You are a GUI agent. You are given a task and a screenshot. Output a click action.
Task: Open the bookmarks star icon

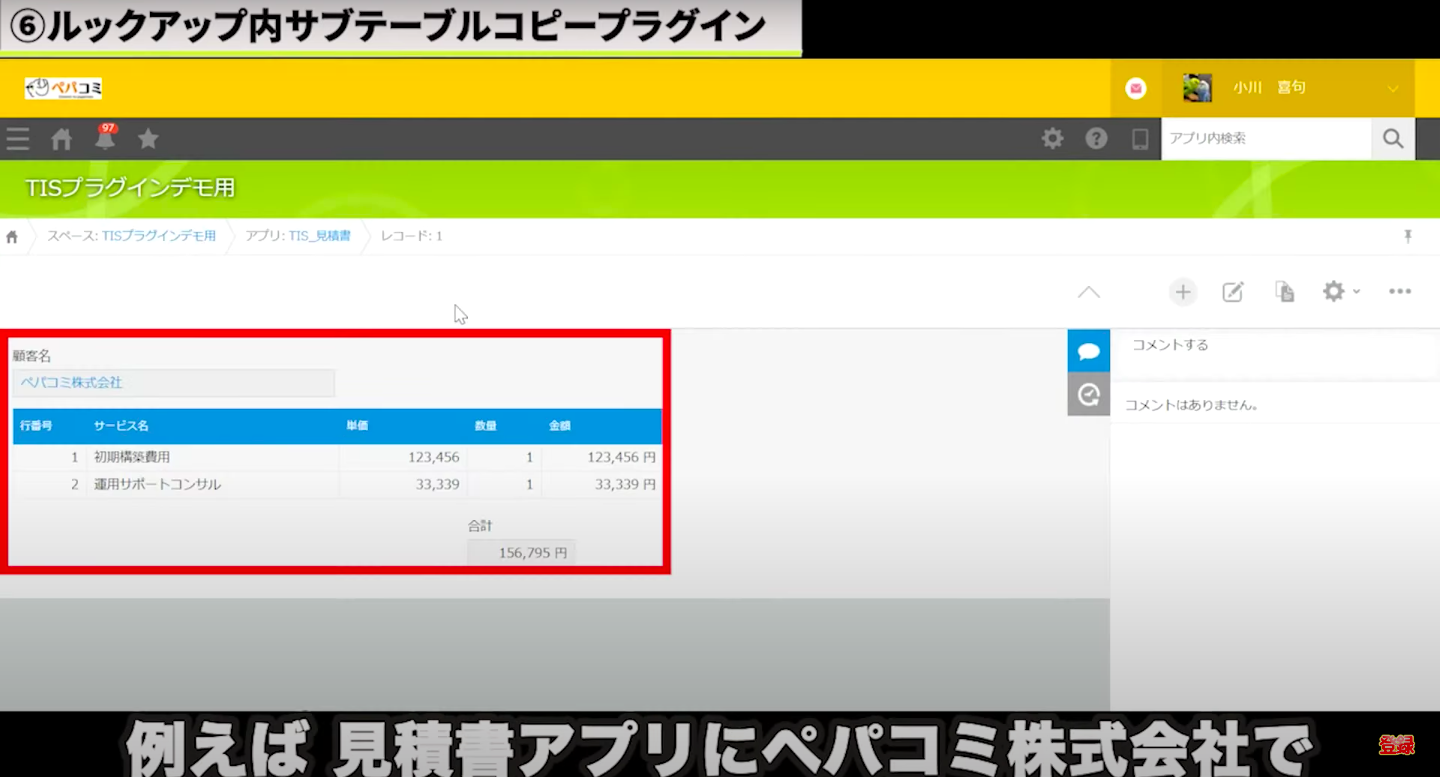click(148, 139)
